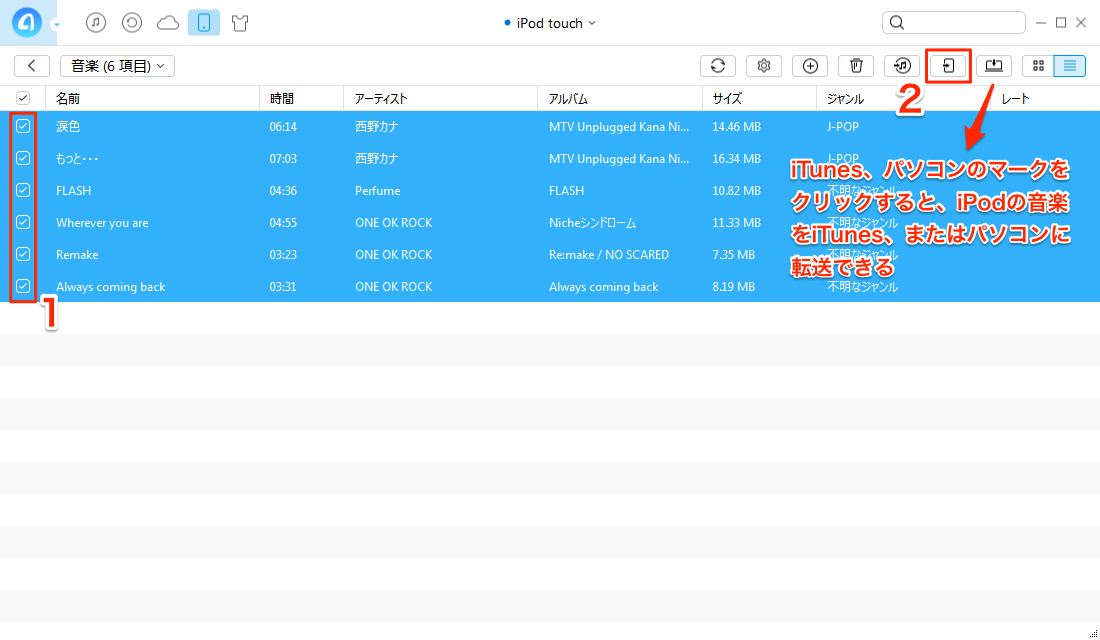Click the Perfume artist cell
Image resolution: width=1100 pixels, height=640 pixels.
pyautogui.click(x=377, y=191)
